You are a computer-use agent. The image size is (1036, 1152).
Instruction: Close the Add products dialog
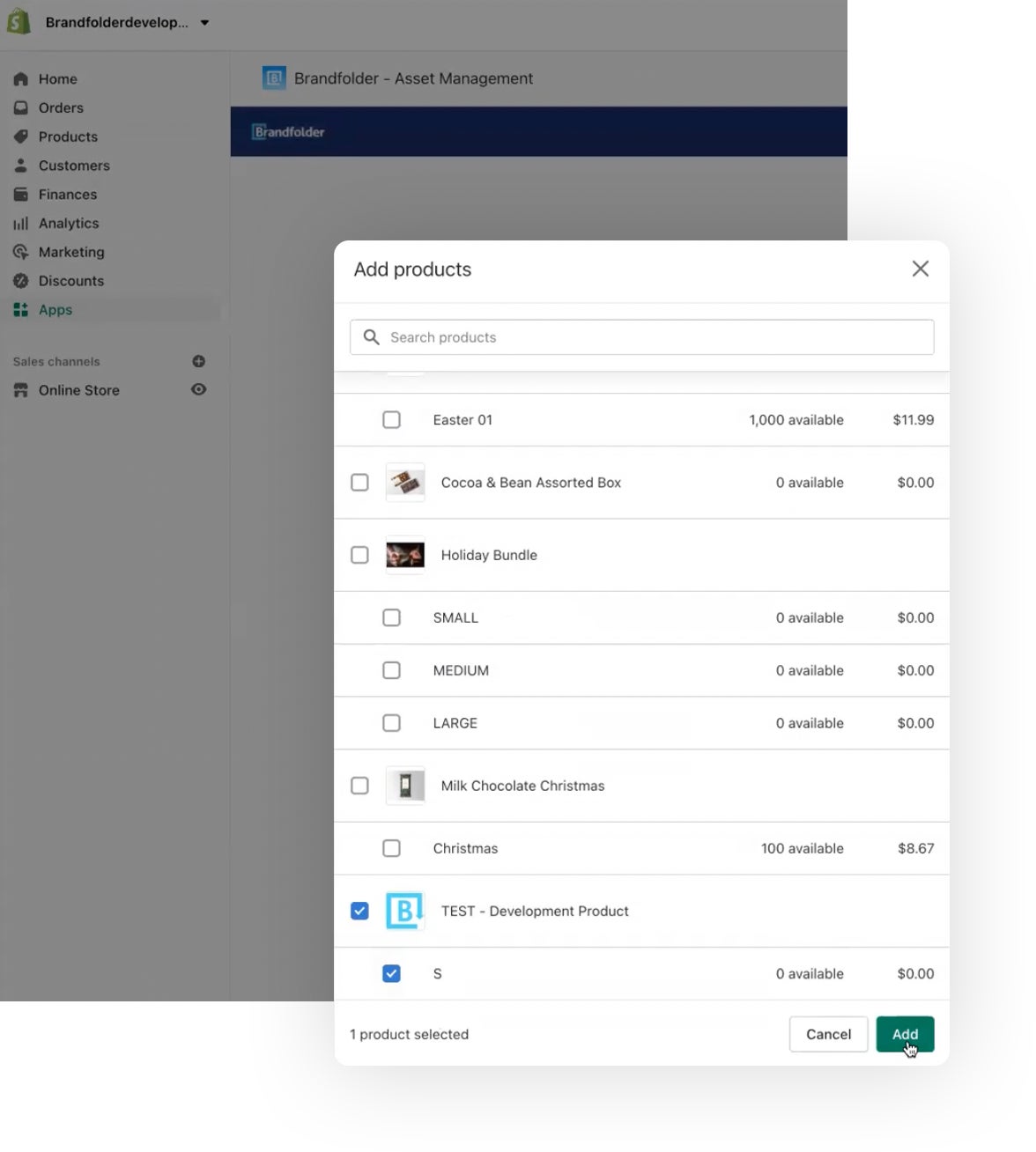tap(921, 269)
